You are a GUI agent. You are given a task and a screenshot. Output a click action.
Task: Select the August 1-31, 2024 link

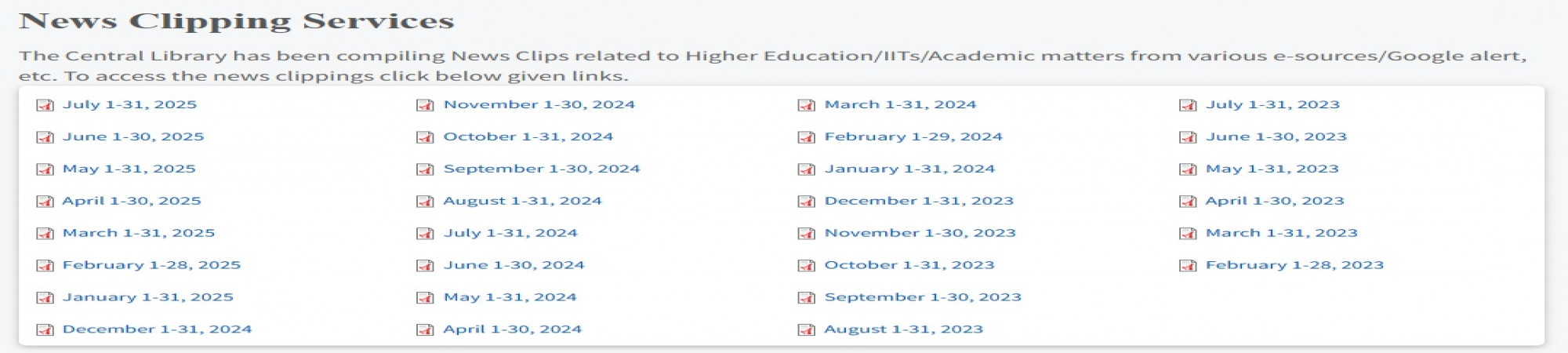click(523, 201)
